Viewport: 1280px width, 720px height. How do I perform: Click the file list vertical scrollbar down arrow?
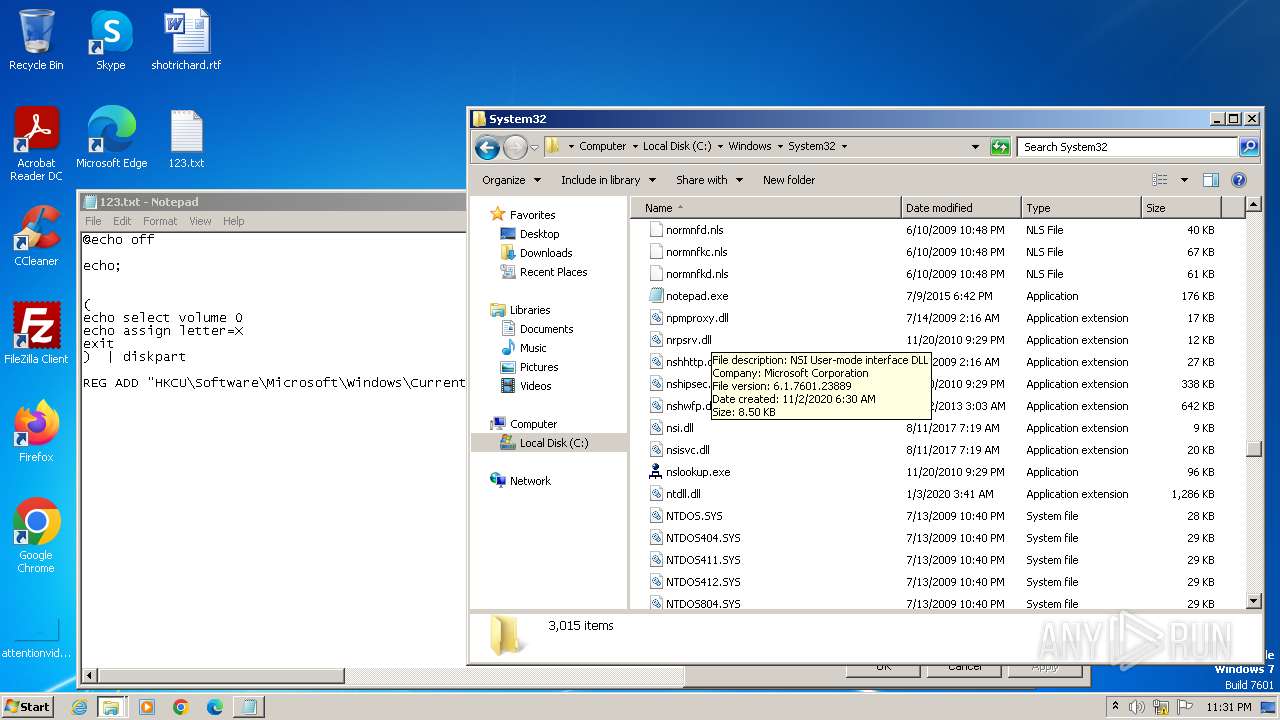(1254, 601)
